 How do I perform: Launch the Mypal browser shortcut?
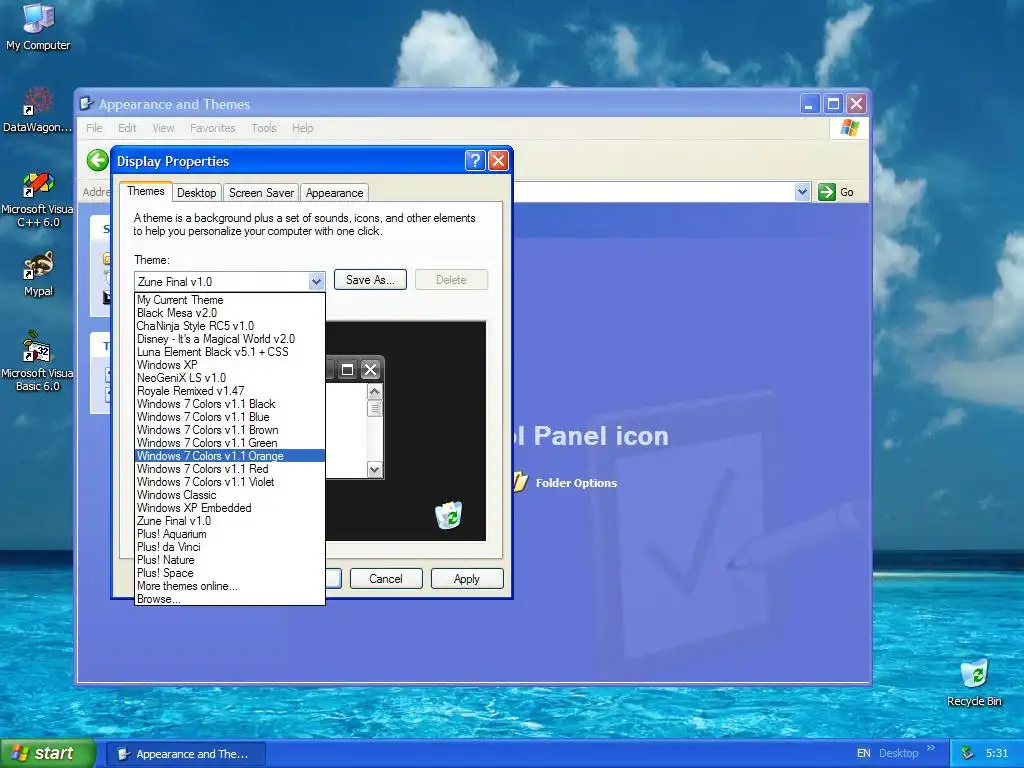pyautogui.click(x=38, y=274)
